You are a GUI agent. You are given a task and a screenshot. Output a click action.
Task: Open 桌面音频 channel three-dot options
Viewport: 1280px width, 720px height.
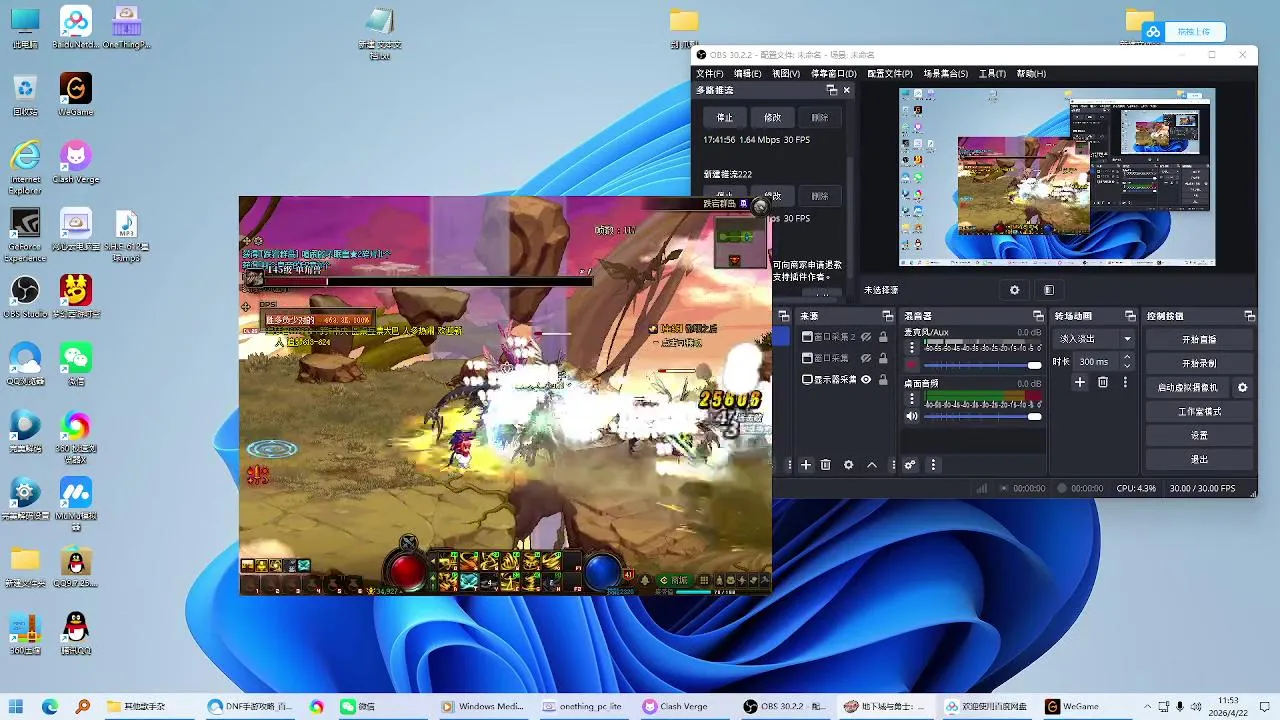point(911,399)
